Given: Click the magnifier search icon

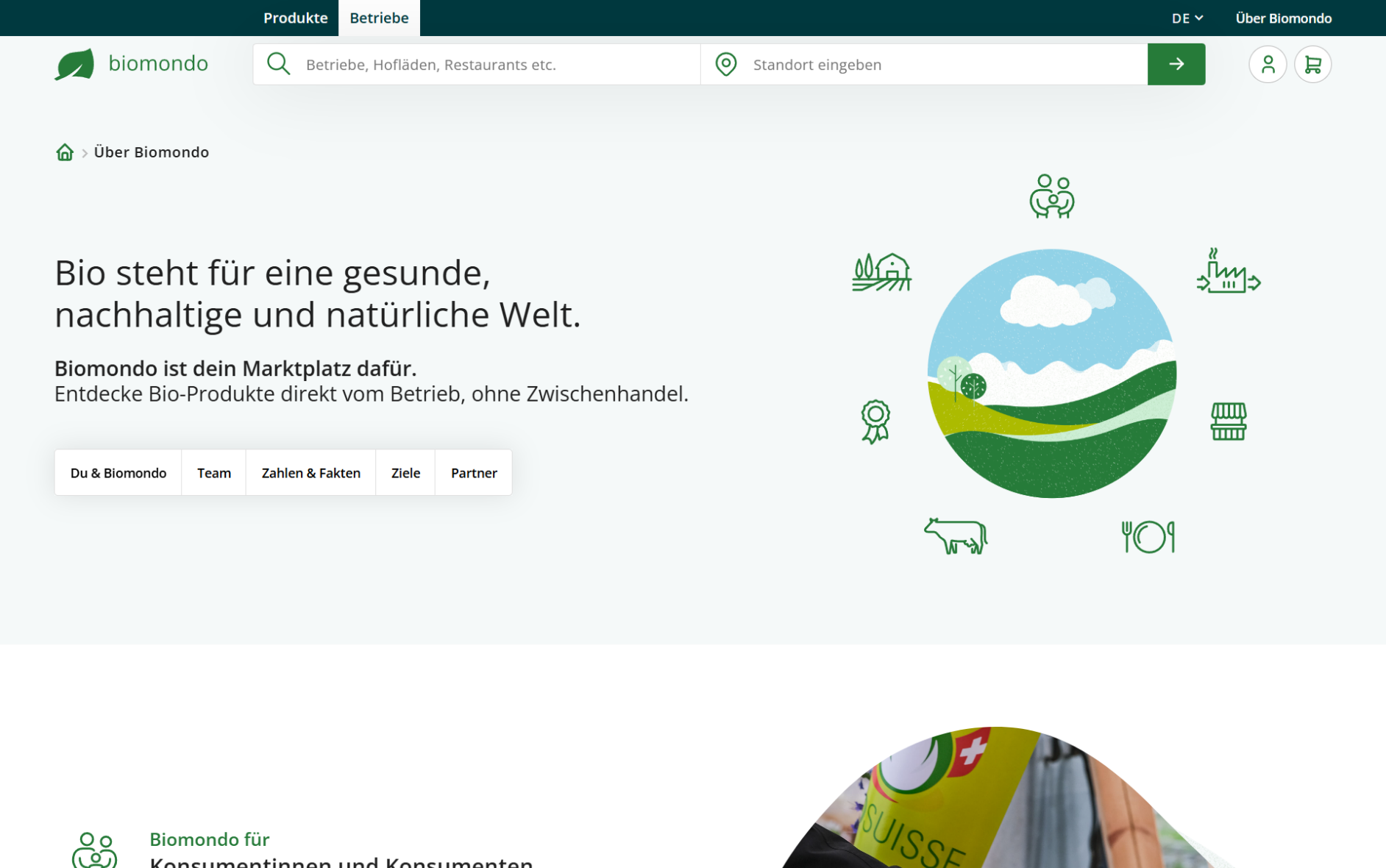Looking at the screenshot, I should [x=278, y=64].
